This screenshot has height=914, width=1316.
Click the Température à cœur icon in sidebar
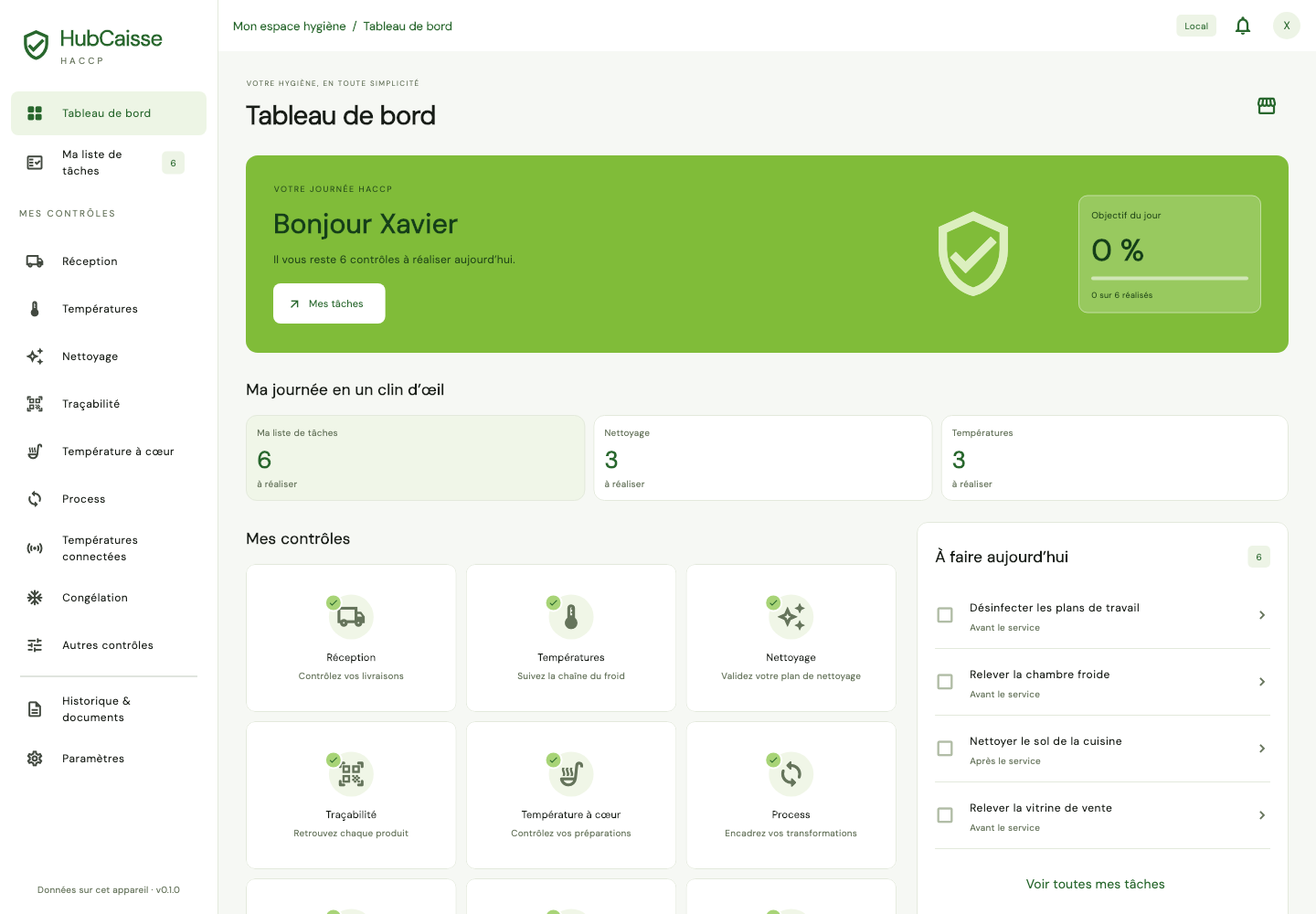tap(35, 452)
